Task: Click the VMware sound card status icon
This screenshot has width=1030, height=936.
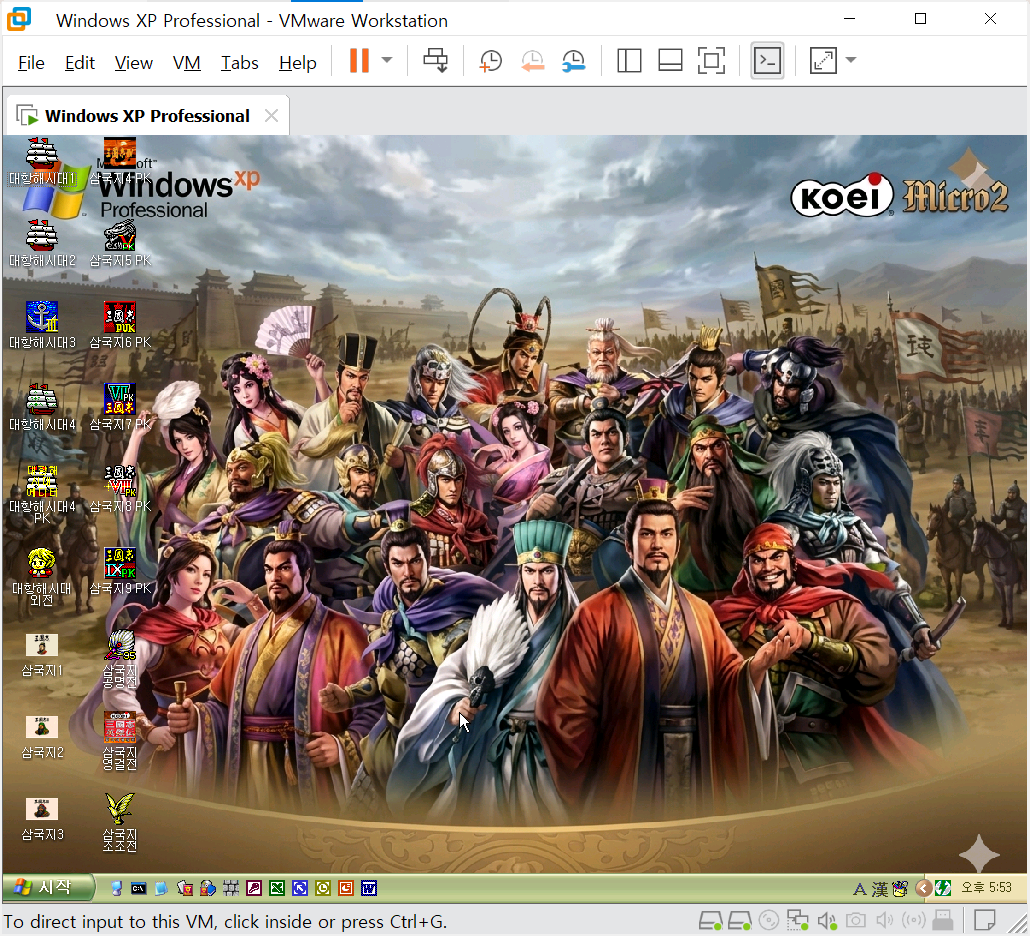Action: [826, 921]
